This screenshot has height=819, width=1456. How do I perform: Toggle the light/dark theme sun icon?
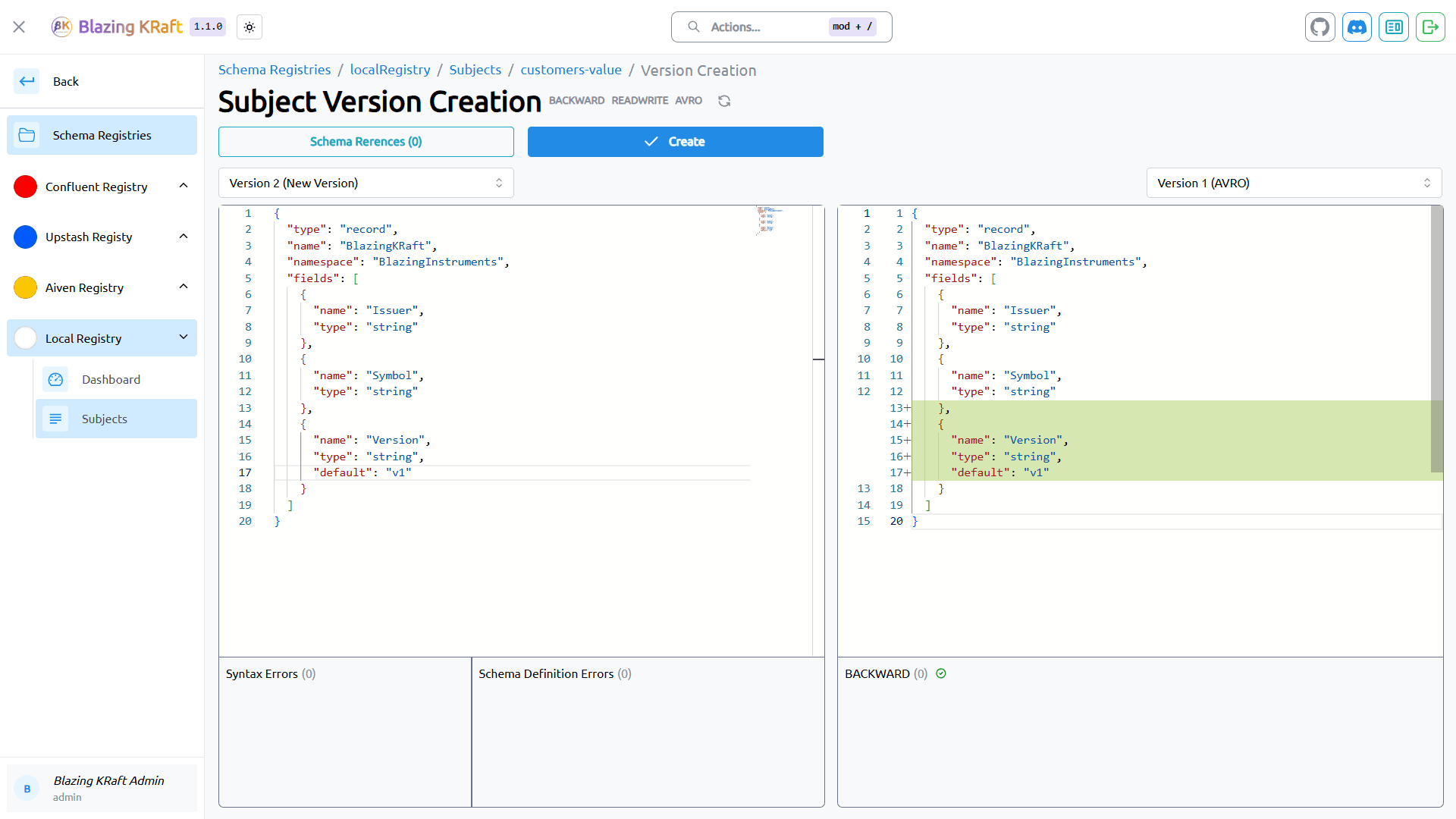249,27
